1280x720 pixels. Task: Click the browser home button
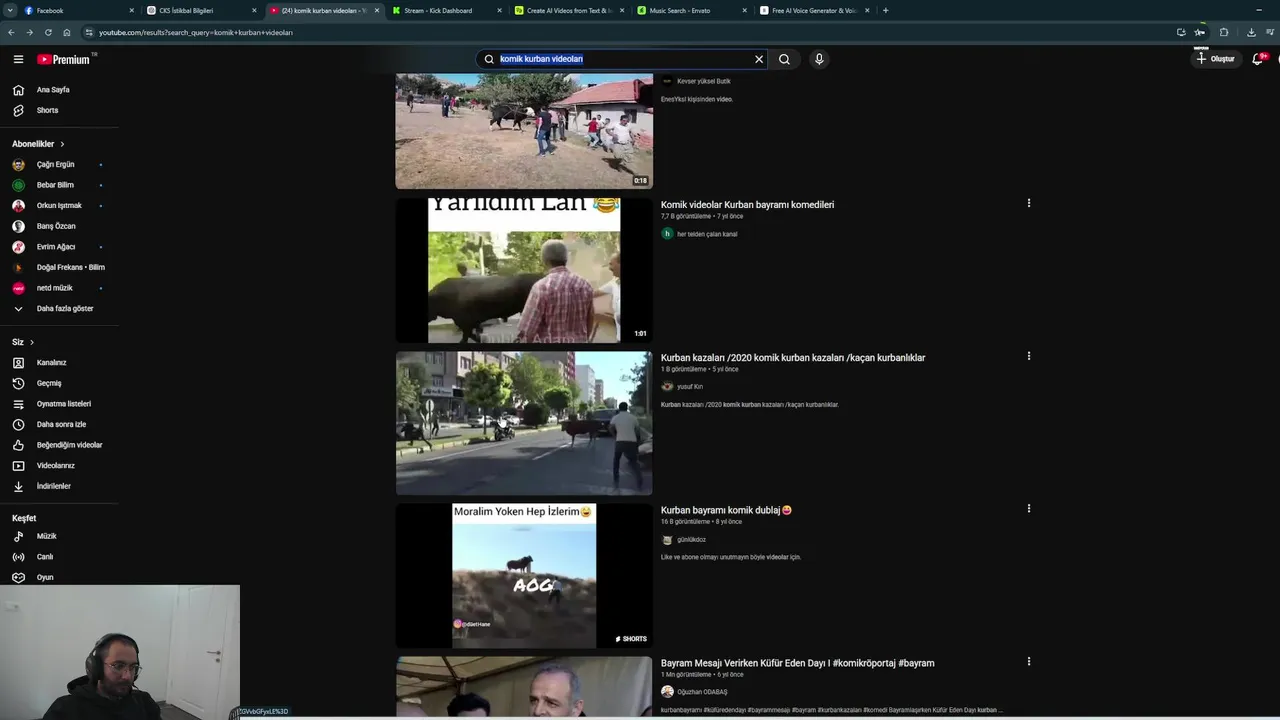[67, 32]
